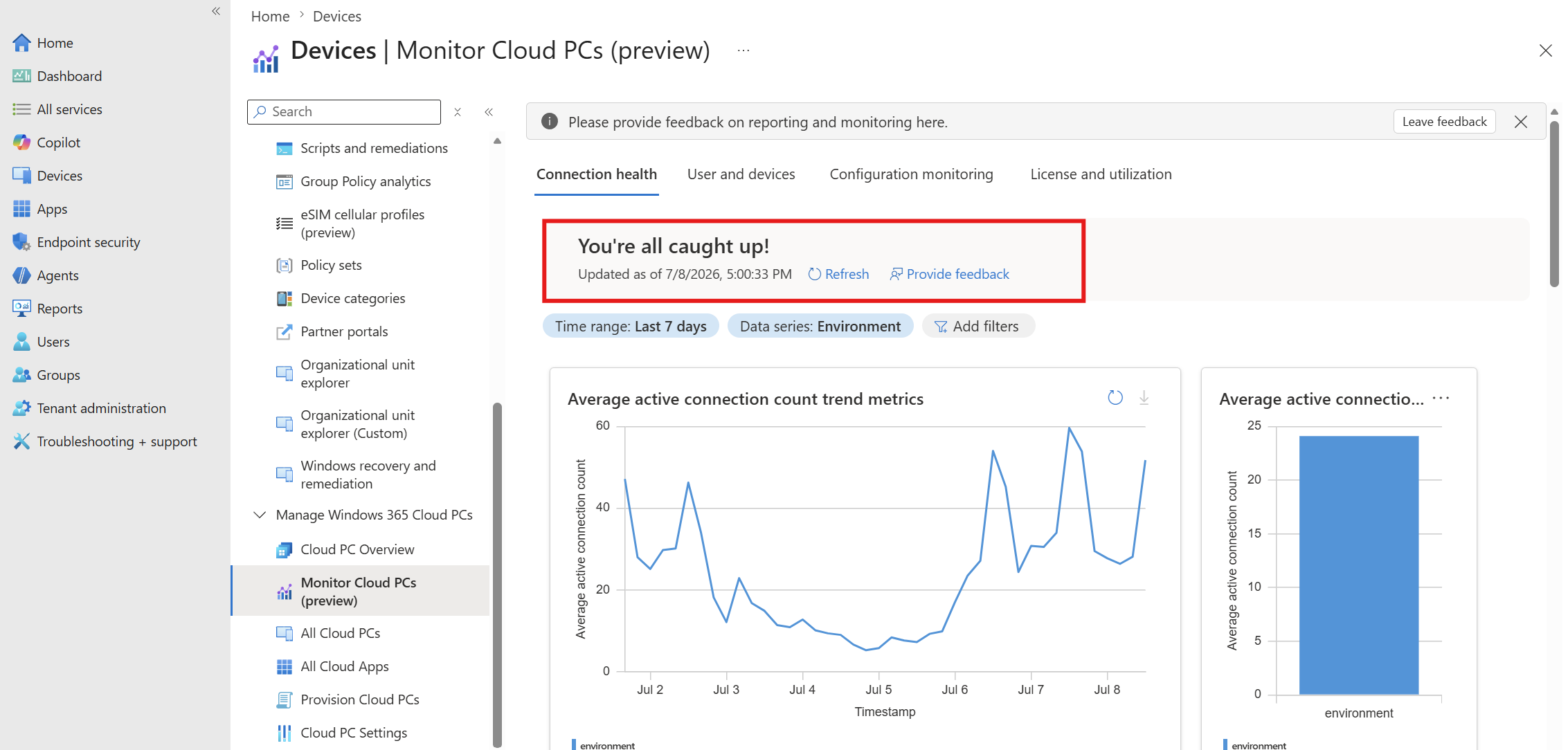
Task: Open the Apps grid icon
Action: click(x=21, y=209)
